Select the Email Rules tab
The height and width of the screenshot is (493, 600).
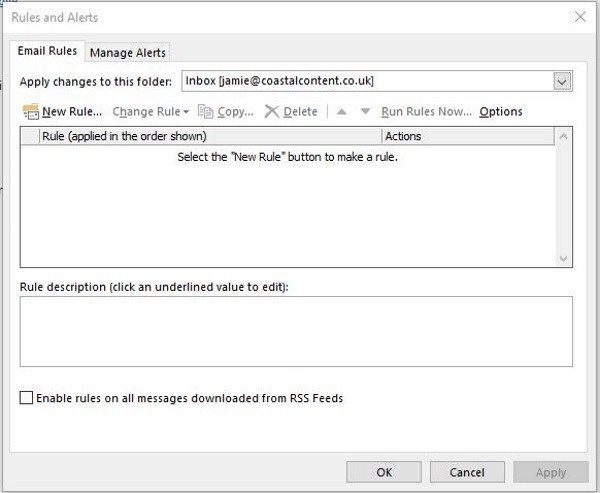tap(47, 51)
